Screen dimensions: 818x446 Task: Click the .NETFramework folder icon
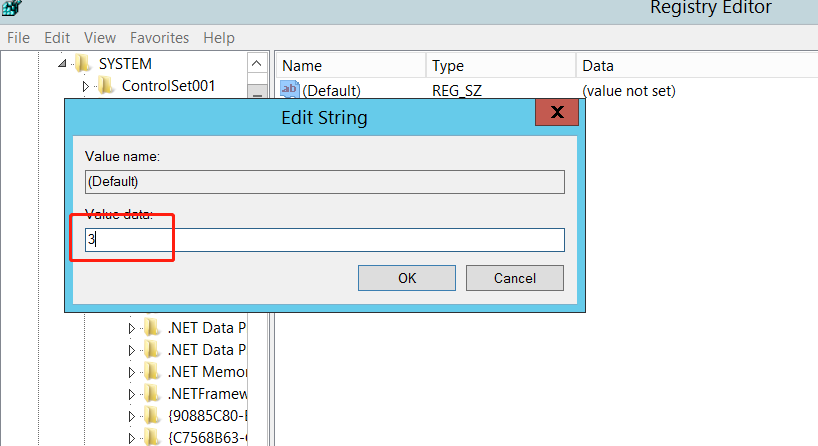point(152,393)
